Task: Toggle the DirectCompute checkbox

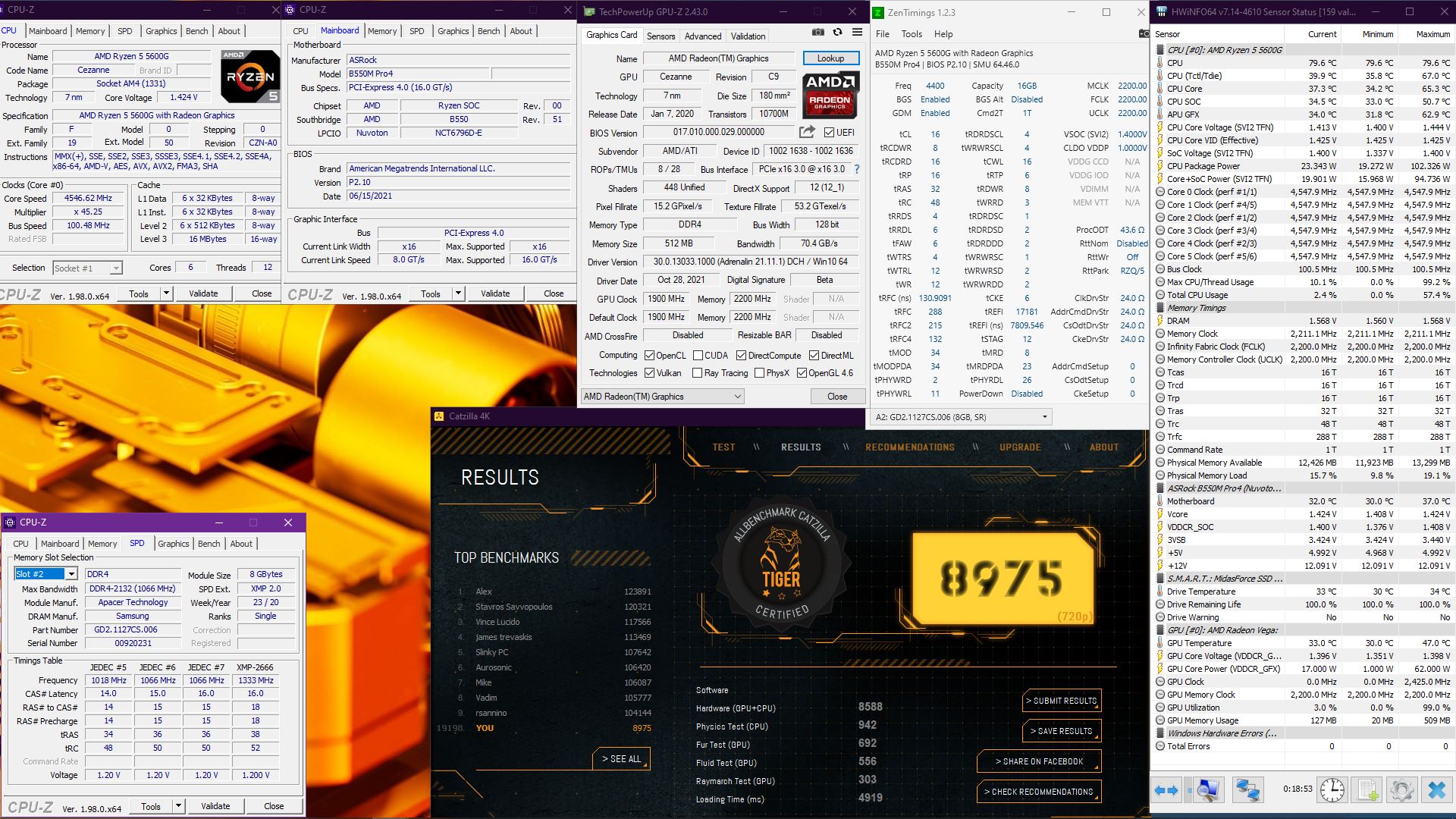Action: (741, 356)
